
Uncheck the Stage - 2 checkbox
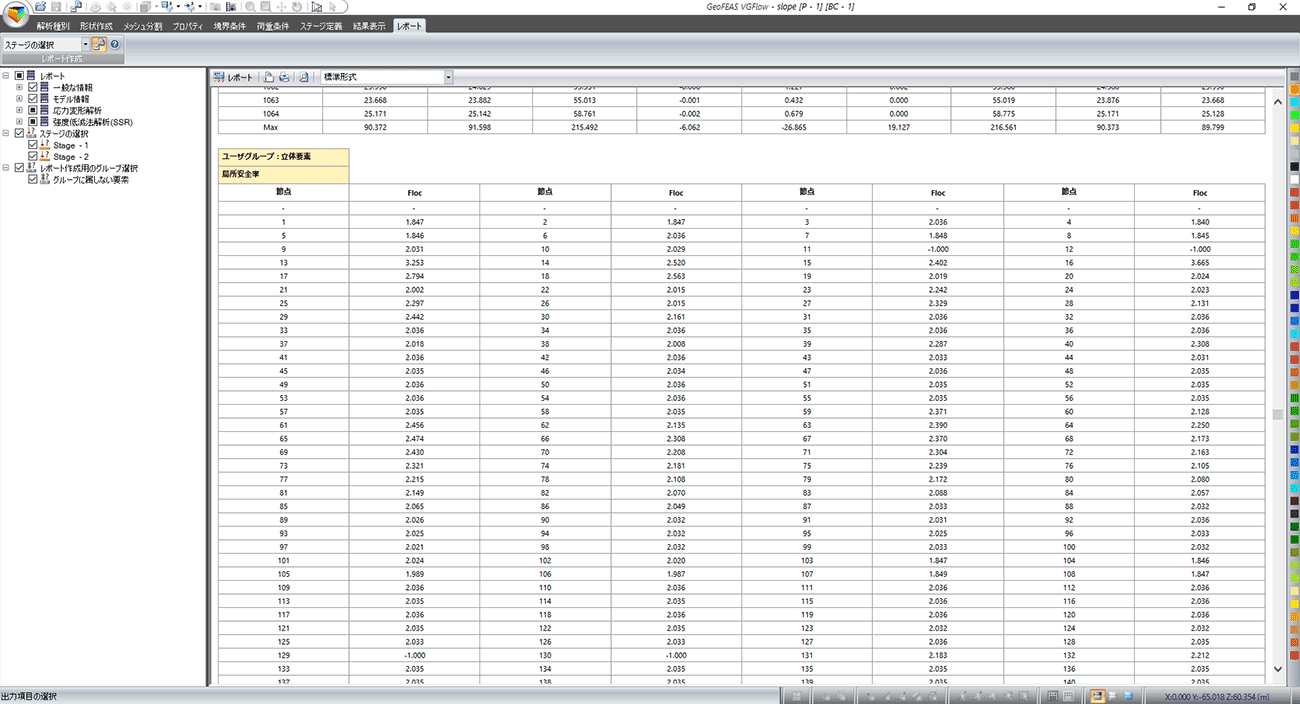pos(32,157)
